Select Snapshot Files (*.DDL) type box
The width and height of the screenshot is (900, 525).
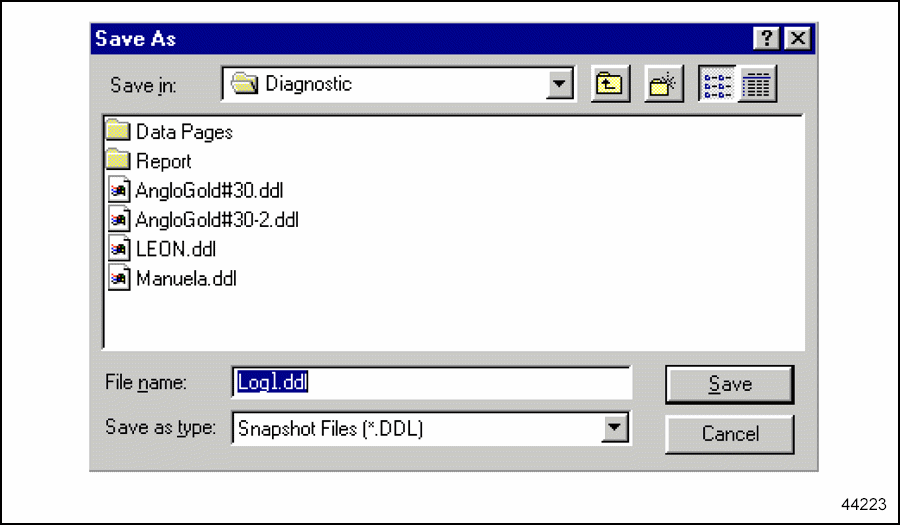tap(431, 428)
